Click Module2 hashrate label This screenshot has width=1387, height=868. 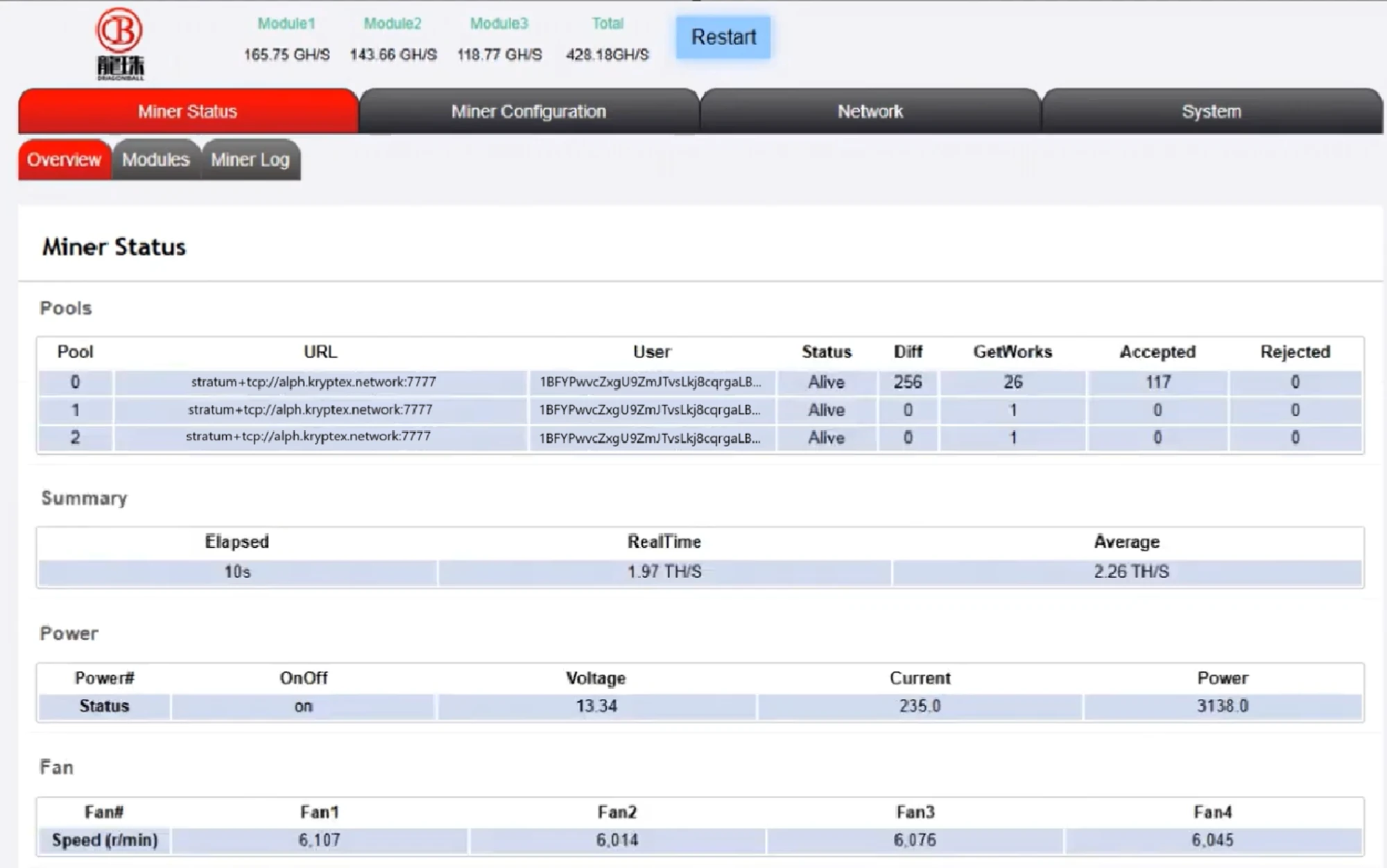[393, 24]
